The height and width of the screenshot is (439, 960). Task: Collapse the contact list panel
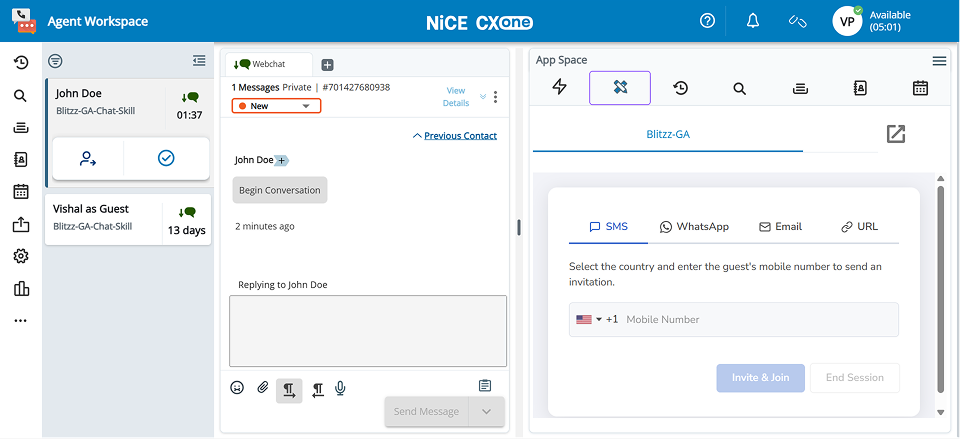(x=199, y=61)
